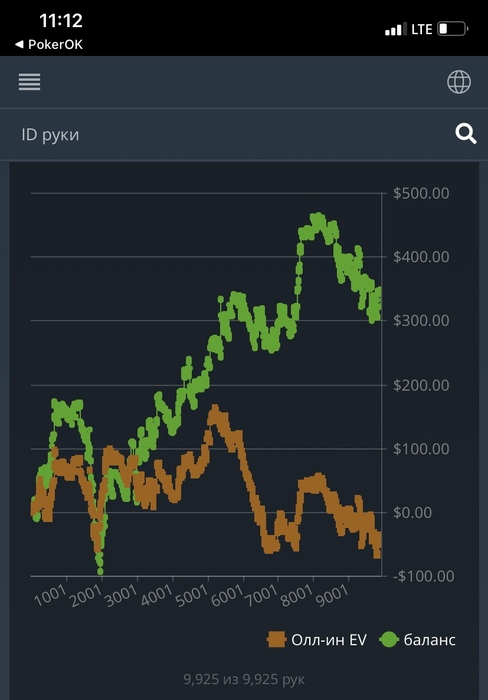
Task: Go back to PokerOK app
Action: click(x=49, y=45)
